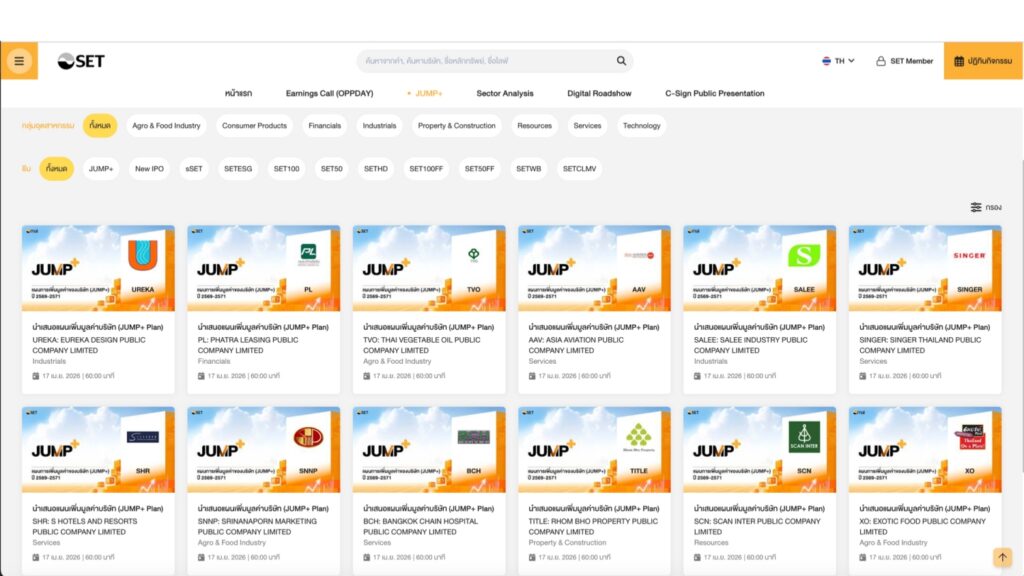This screenshot has height=576, width=1024.
Task: Open the filter icon
Action: (x=976, y=207)
